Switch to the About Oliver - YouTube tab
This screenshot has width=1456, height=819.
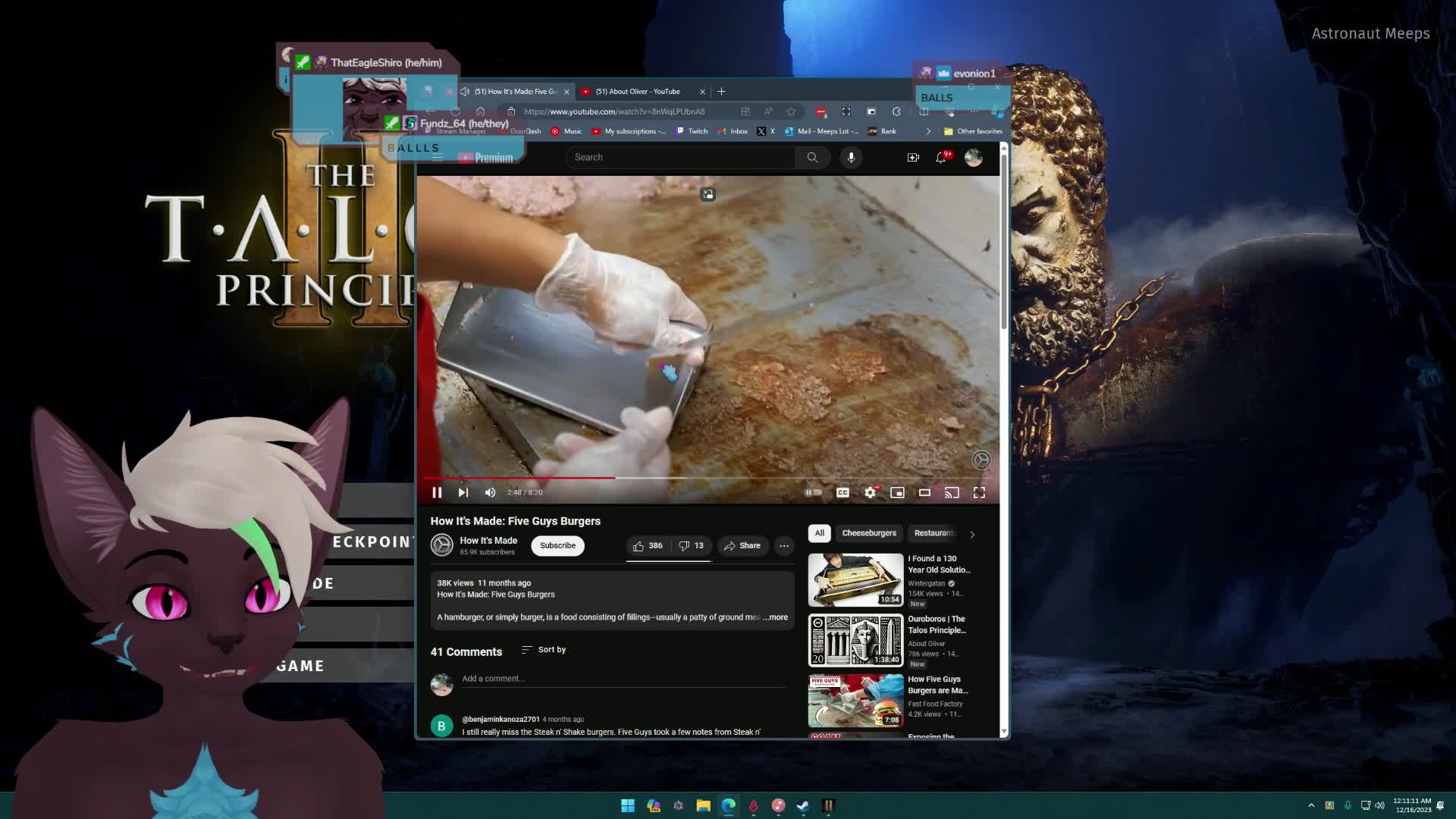pyautogui.click(x=643, y=92)
